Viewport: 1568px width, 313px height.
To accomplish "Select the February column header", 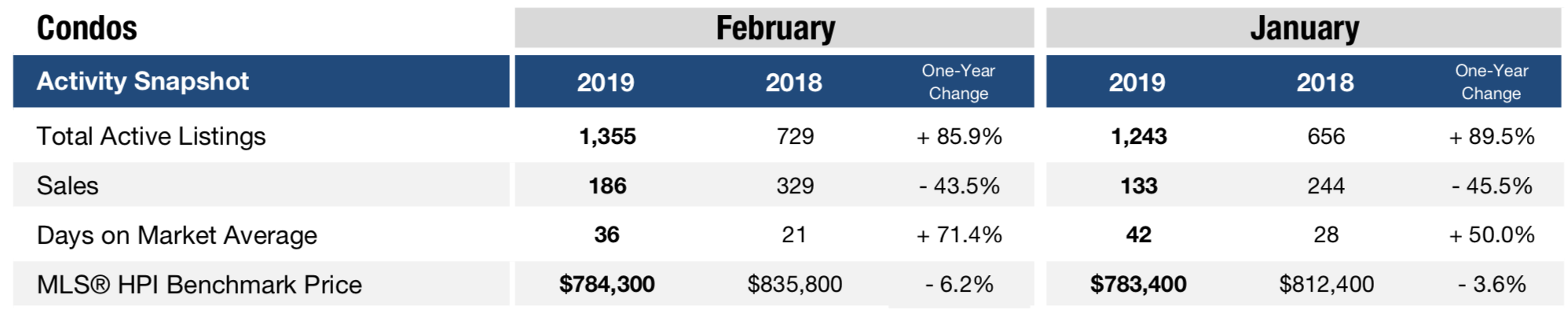I will (775, 28).
